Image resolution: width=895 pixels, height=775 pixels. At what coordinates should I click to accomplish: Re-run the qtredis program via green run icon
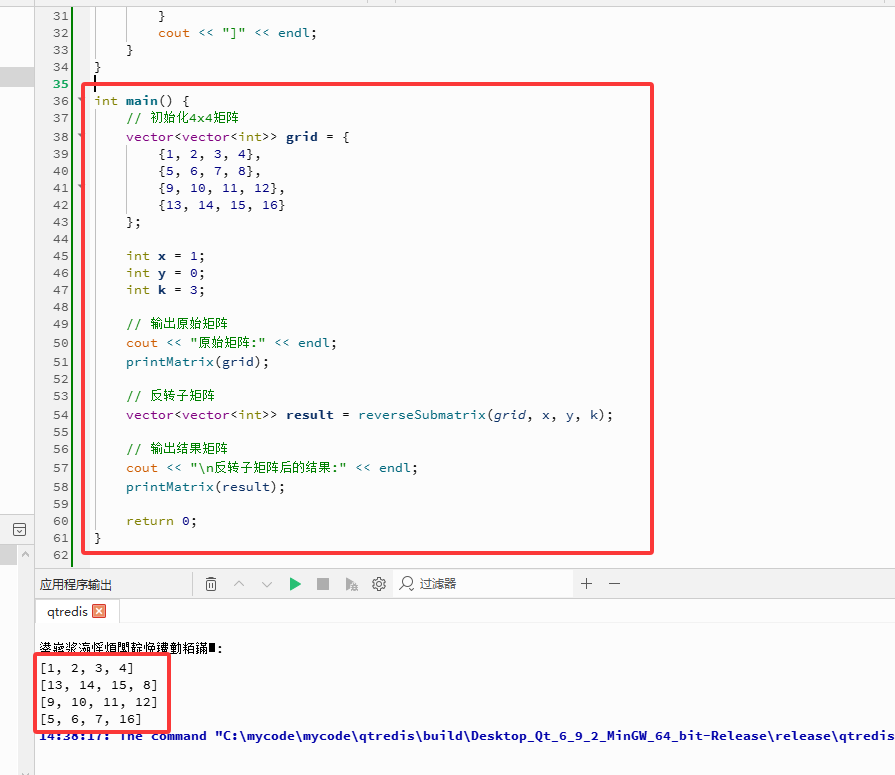295,583
